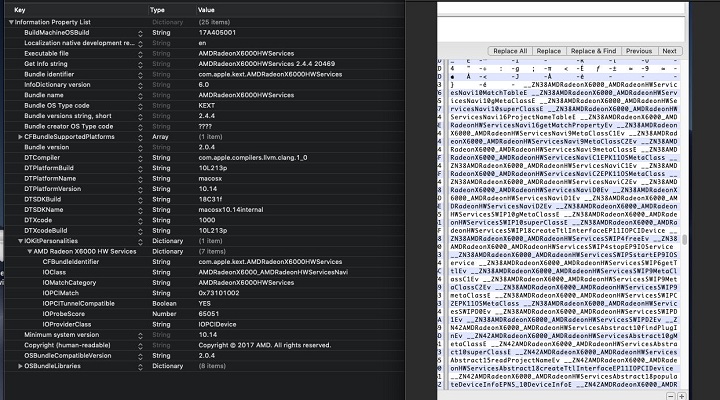
Task: Select the DTSDKName value macosx10.14internal
Action: click(x=231, y=210)
